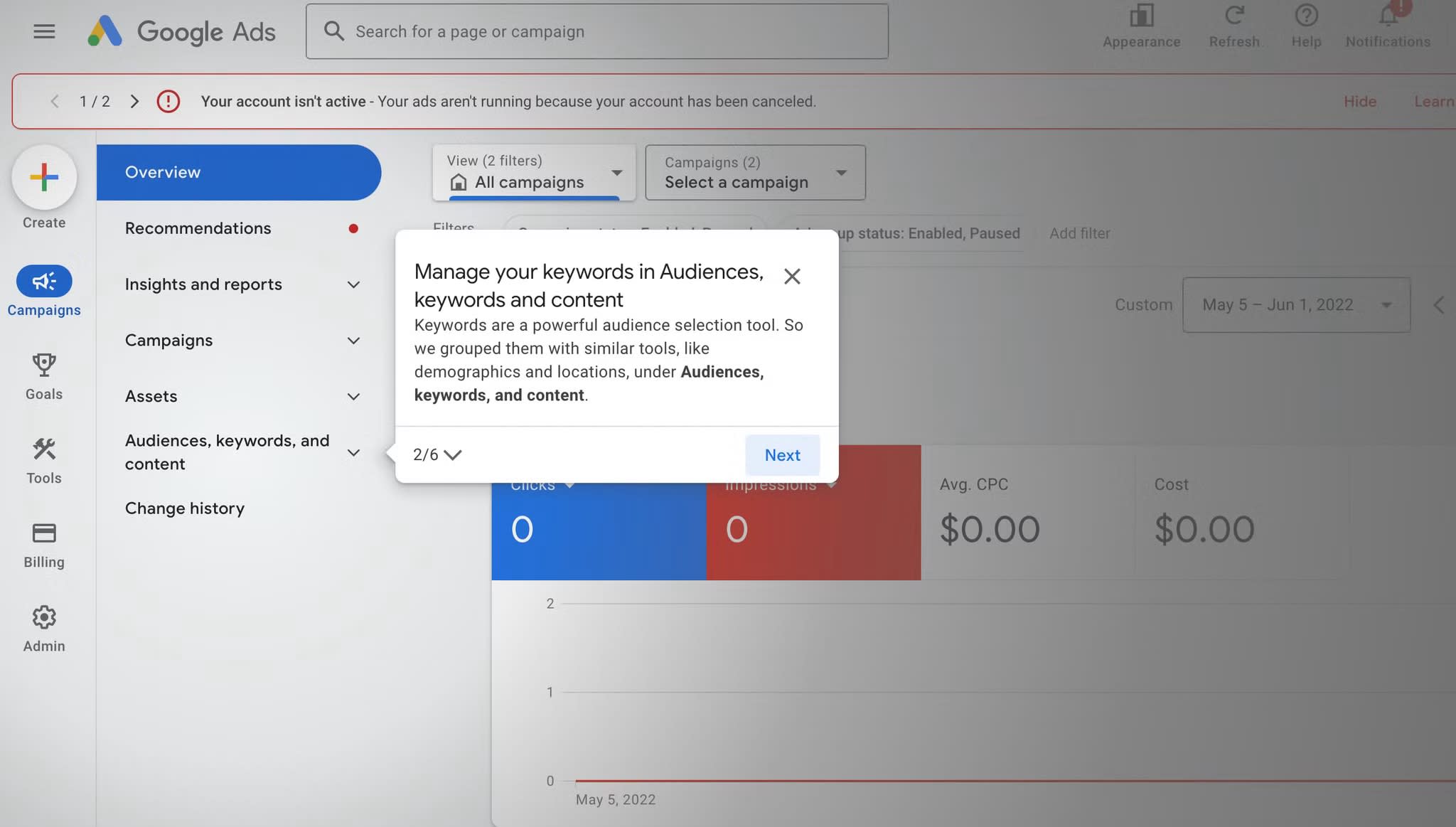
Task: Expand Assets section chevron
Action: (353, 396)
